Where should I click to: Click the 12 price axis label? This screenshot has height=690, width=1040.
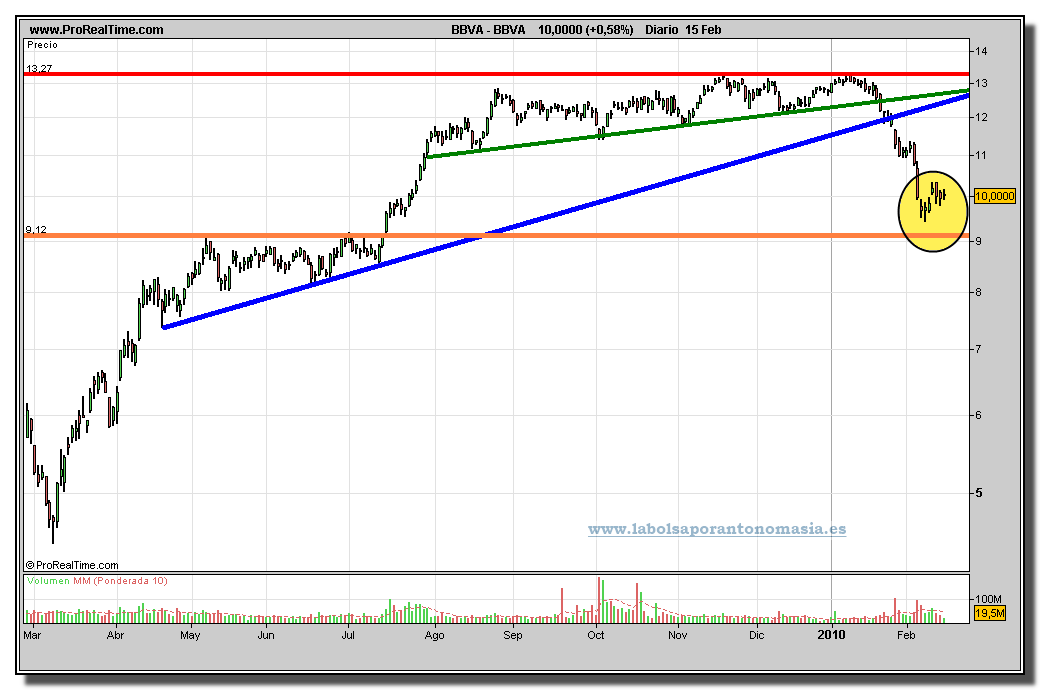pos(981,117)
